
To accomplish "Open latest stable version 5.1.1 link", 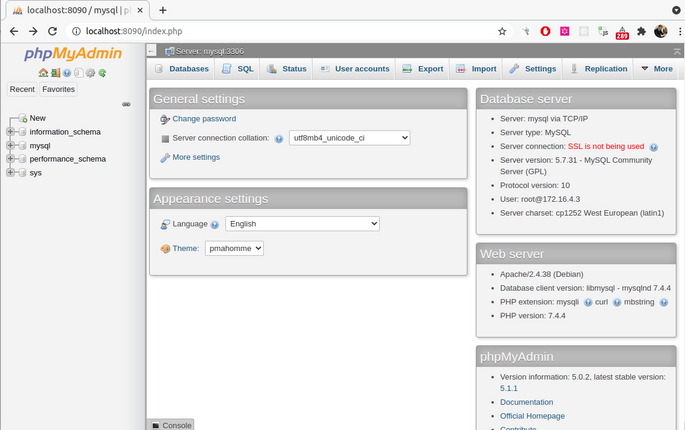I will tap(509, 388).
